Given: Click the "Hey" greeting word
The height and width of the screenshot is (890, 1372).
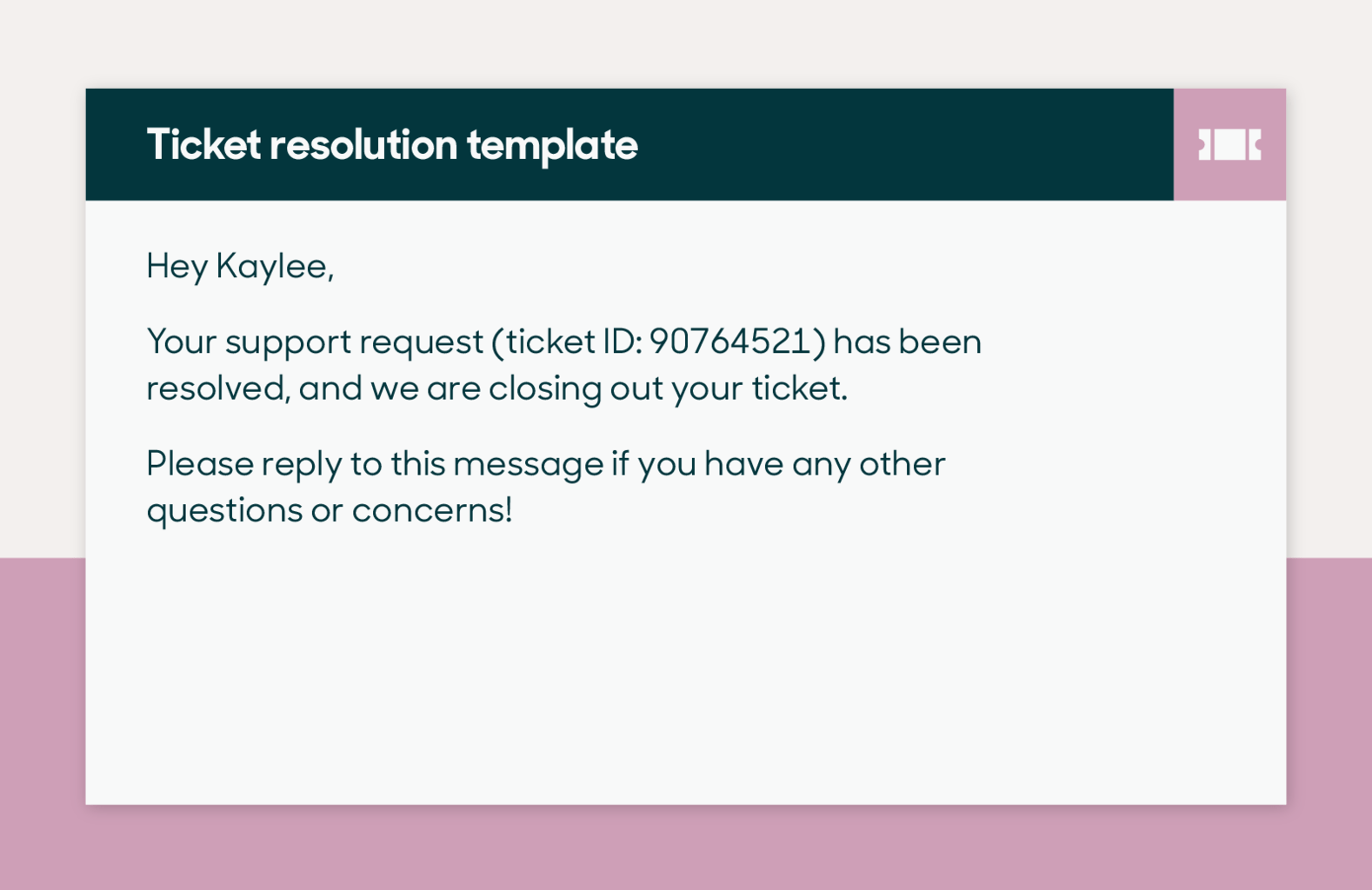Looking at the screenshot, I should coord(176,266).
